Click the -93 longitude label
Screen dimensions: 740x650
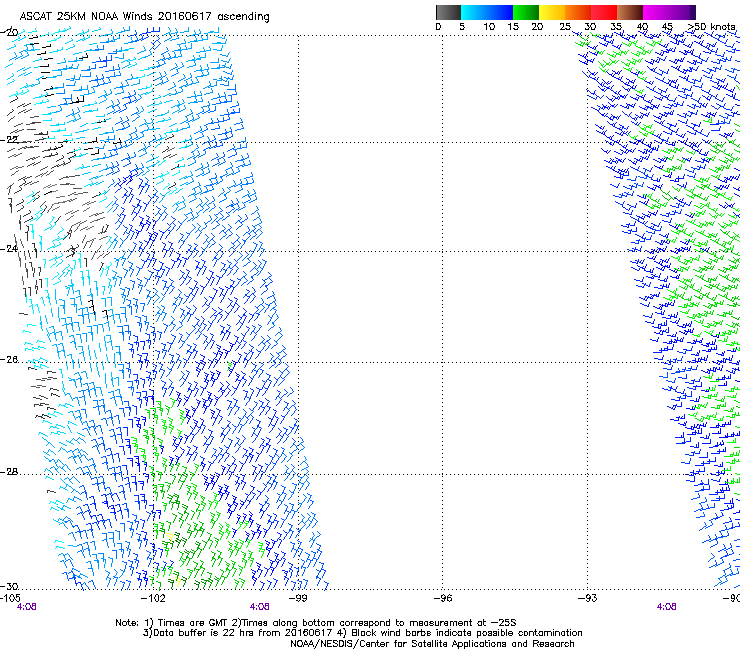click(588, 598)
